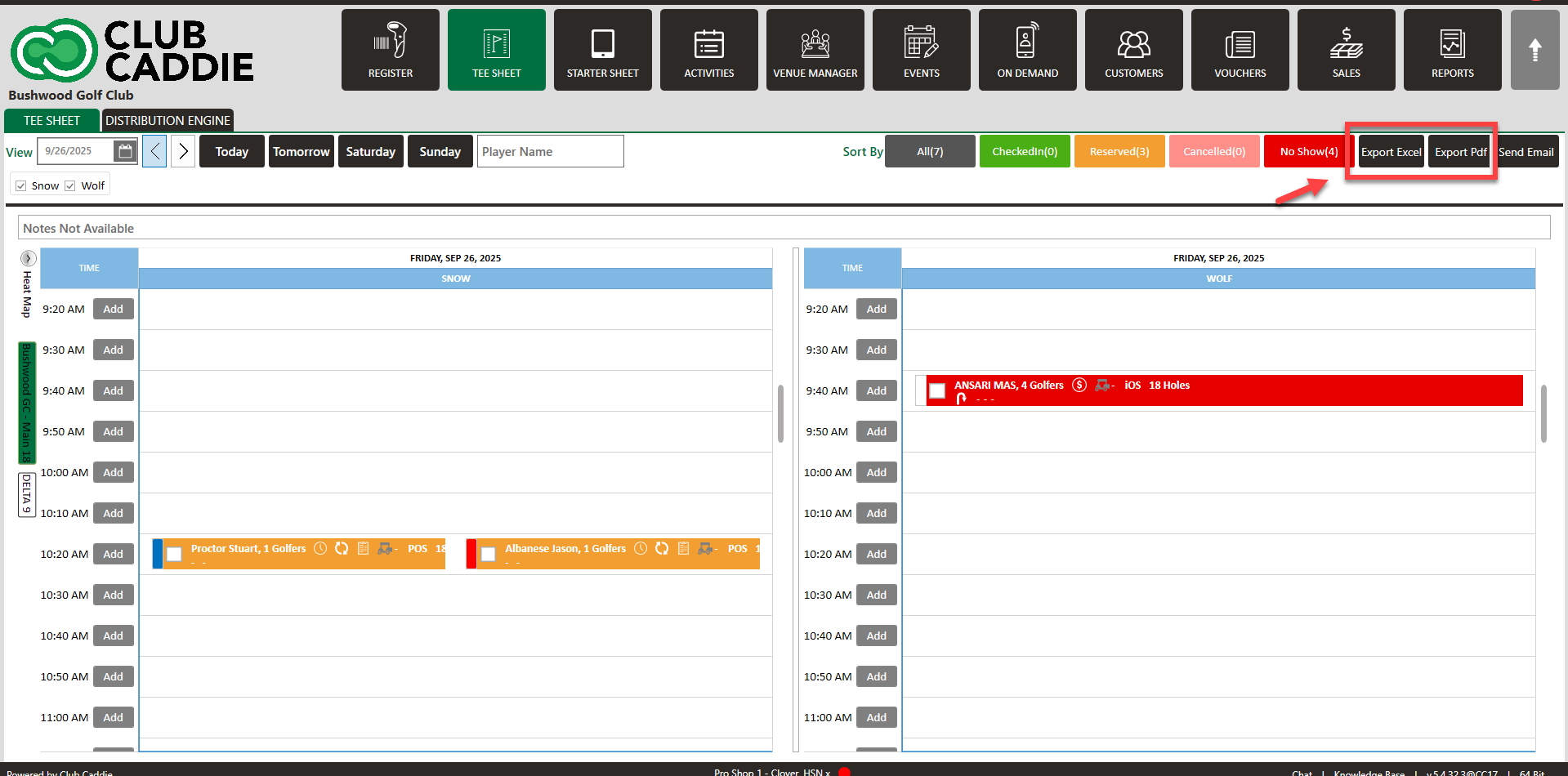Go to the next day arrow
The width and height of the screenshot is (1568, 776).
pyautogui.click(x=183, y=151)
